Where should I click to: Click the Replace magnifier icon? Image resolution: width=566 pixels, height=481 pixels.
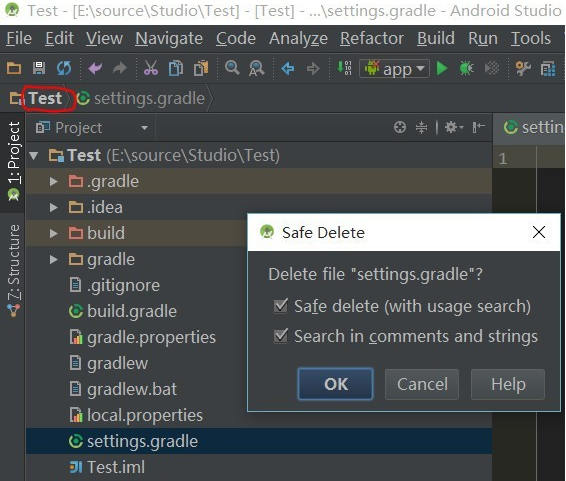pyautogui.click(x=257, y=68)
